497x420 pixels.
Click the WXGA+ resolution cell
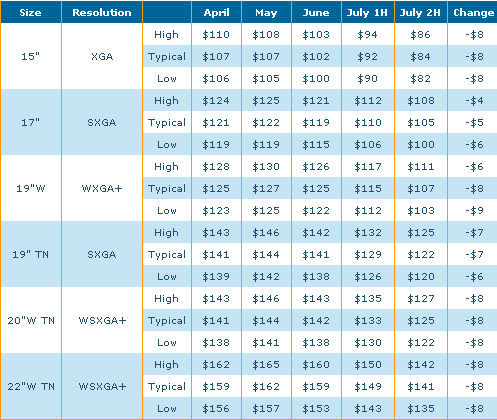[x=102, y=188]
